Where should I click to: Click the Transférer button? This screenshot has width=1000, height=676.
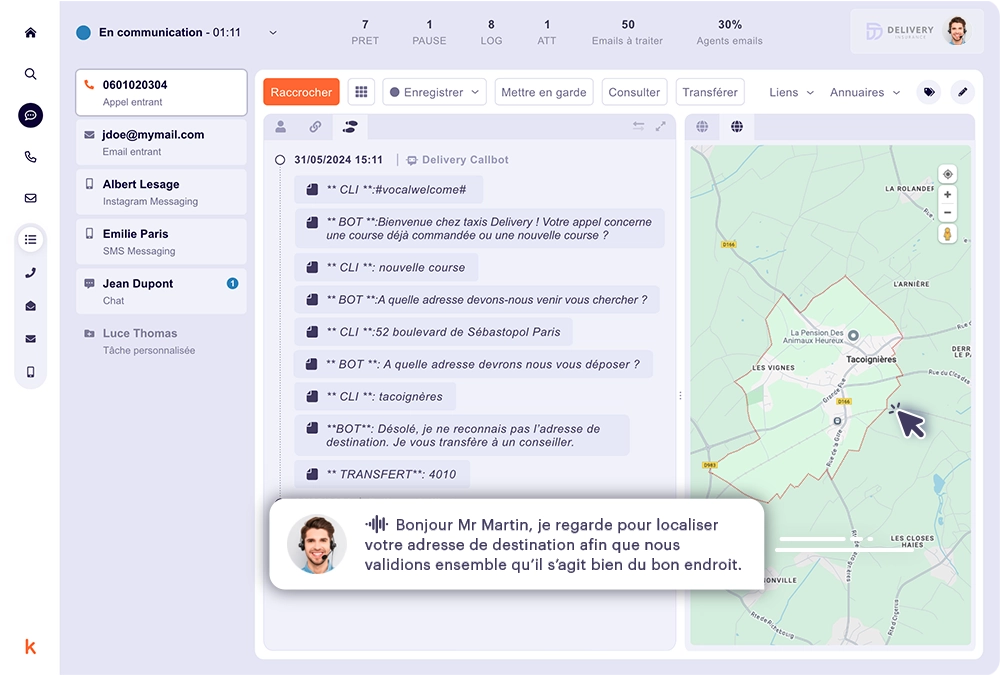click(710, 92)
